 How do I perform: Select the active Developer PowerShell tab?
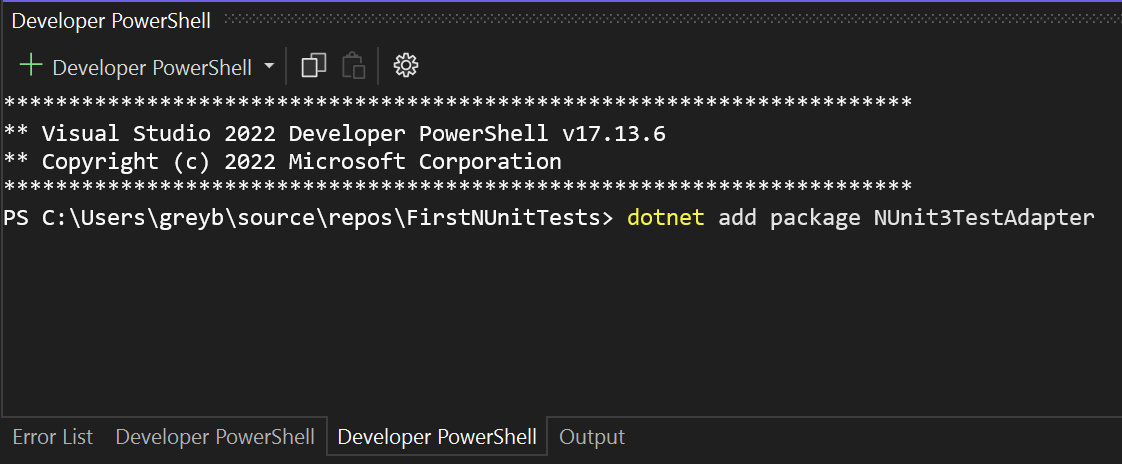[437, 437]
